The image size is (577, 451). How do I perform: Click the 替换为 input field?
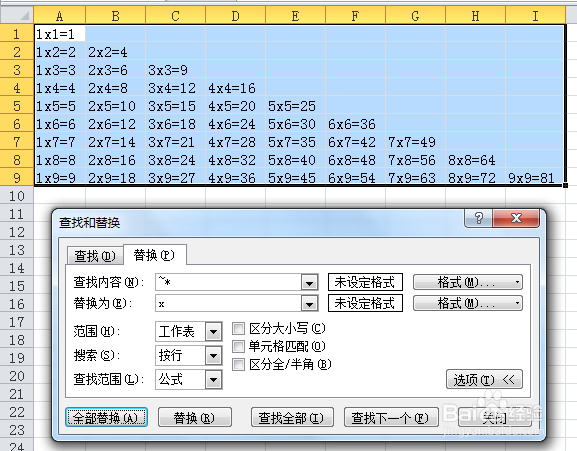pyautogui.click(x=229, y=303)
